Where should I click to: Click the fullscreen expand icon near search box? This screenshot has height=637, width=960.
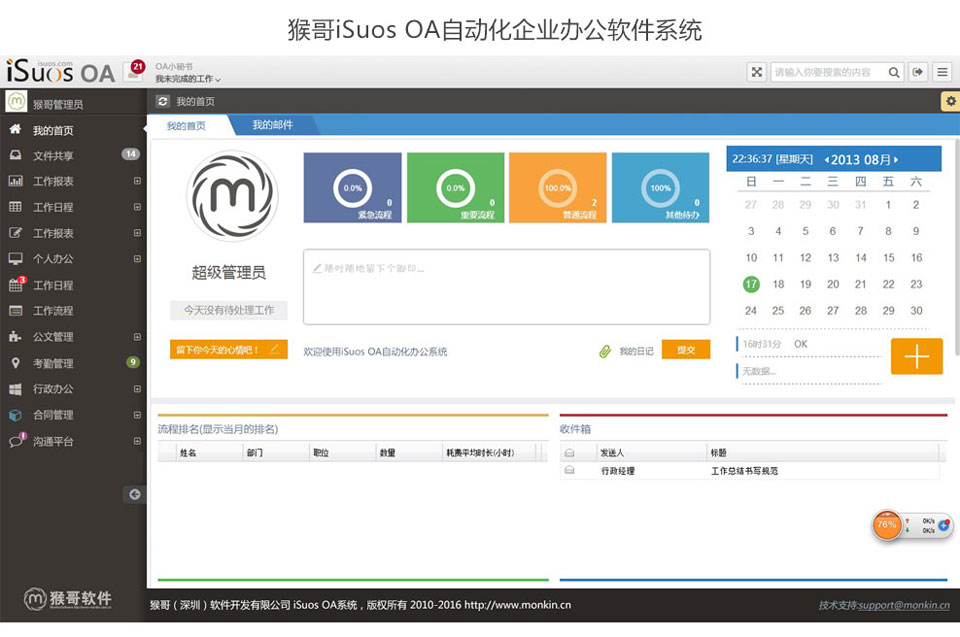757,72
